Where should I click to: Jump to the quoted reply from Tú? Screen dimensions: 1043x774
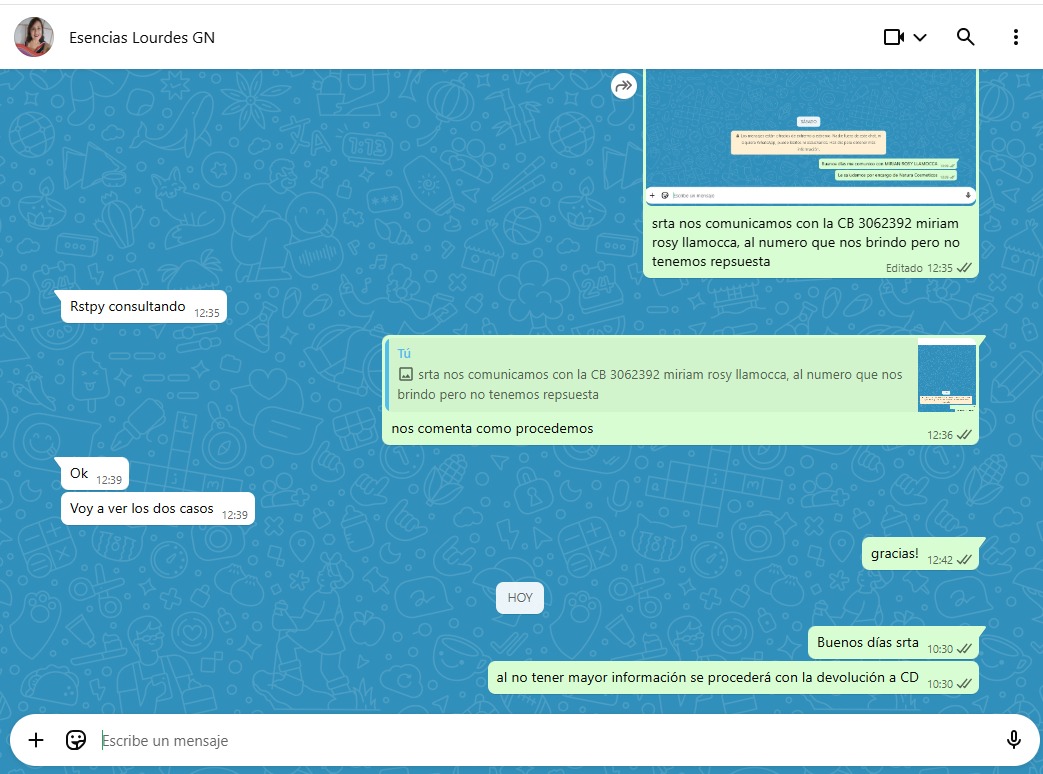tap(650, 374)
